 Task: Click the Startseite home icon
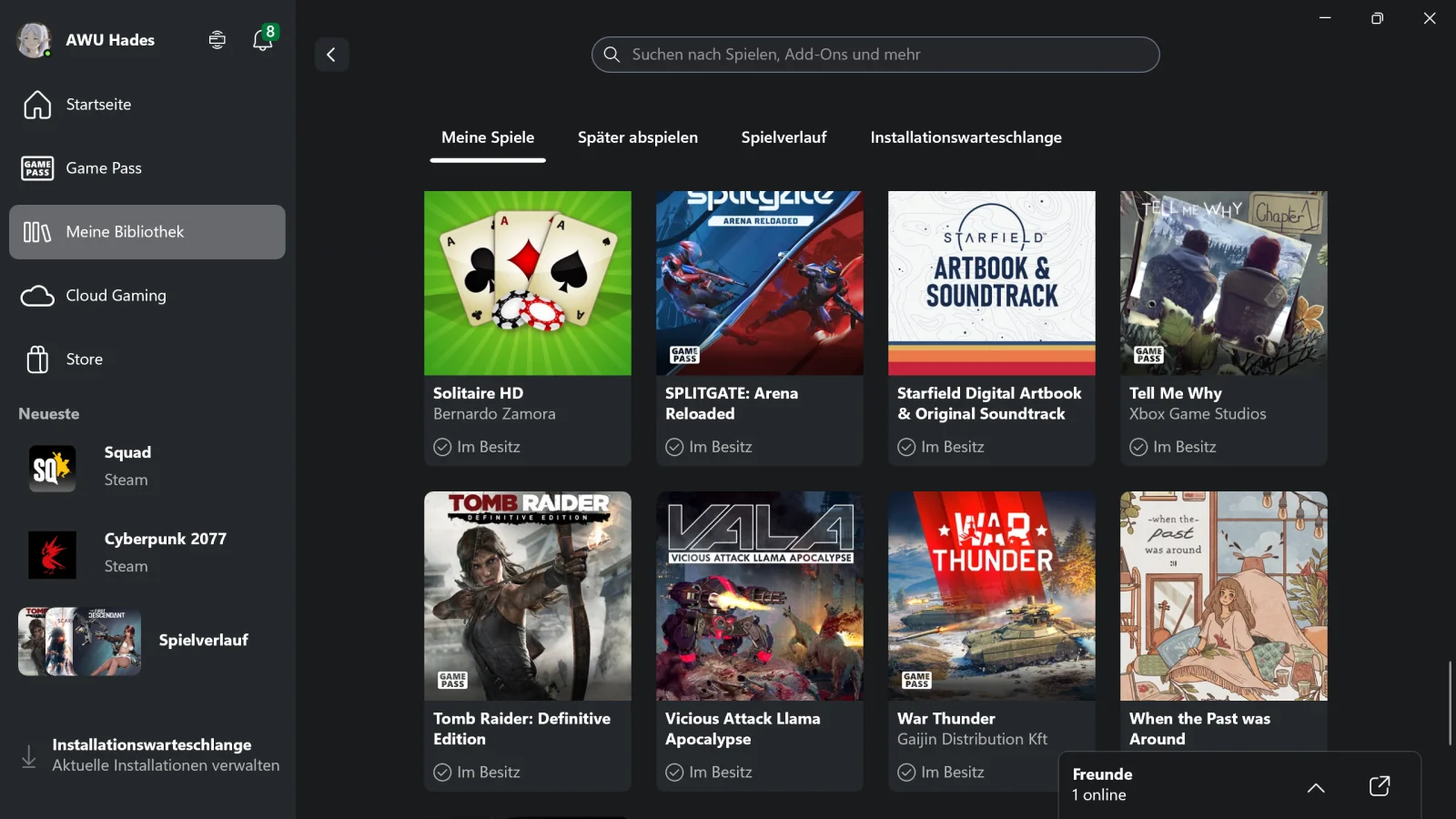click(37, 105)
